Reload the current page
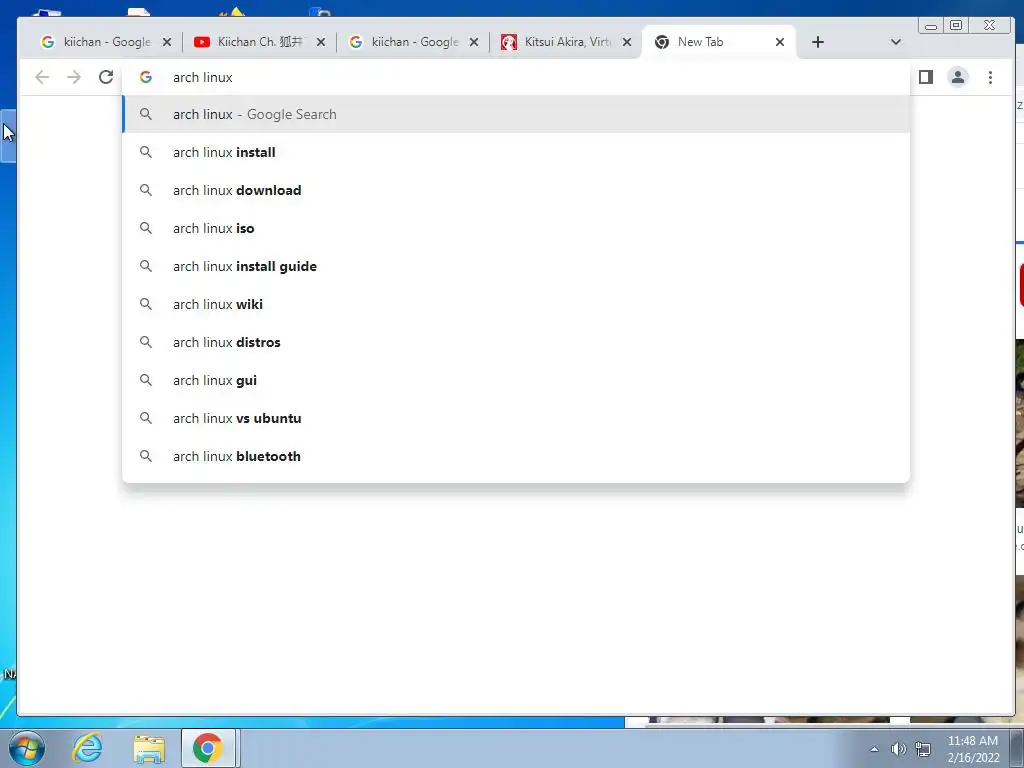This screenshot has width=1024, height=768. [x=106, y=77]
